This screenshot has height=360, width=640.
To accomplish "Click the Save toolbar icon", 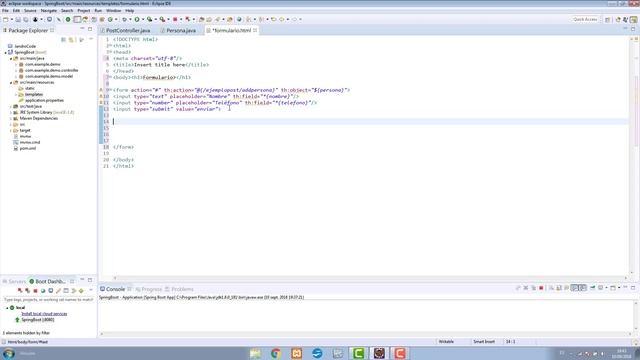I will pyautogui.click(x=18, y=19).
